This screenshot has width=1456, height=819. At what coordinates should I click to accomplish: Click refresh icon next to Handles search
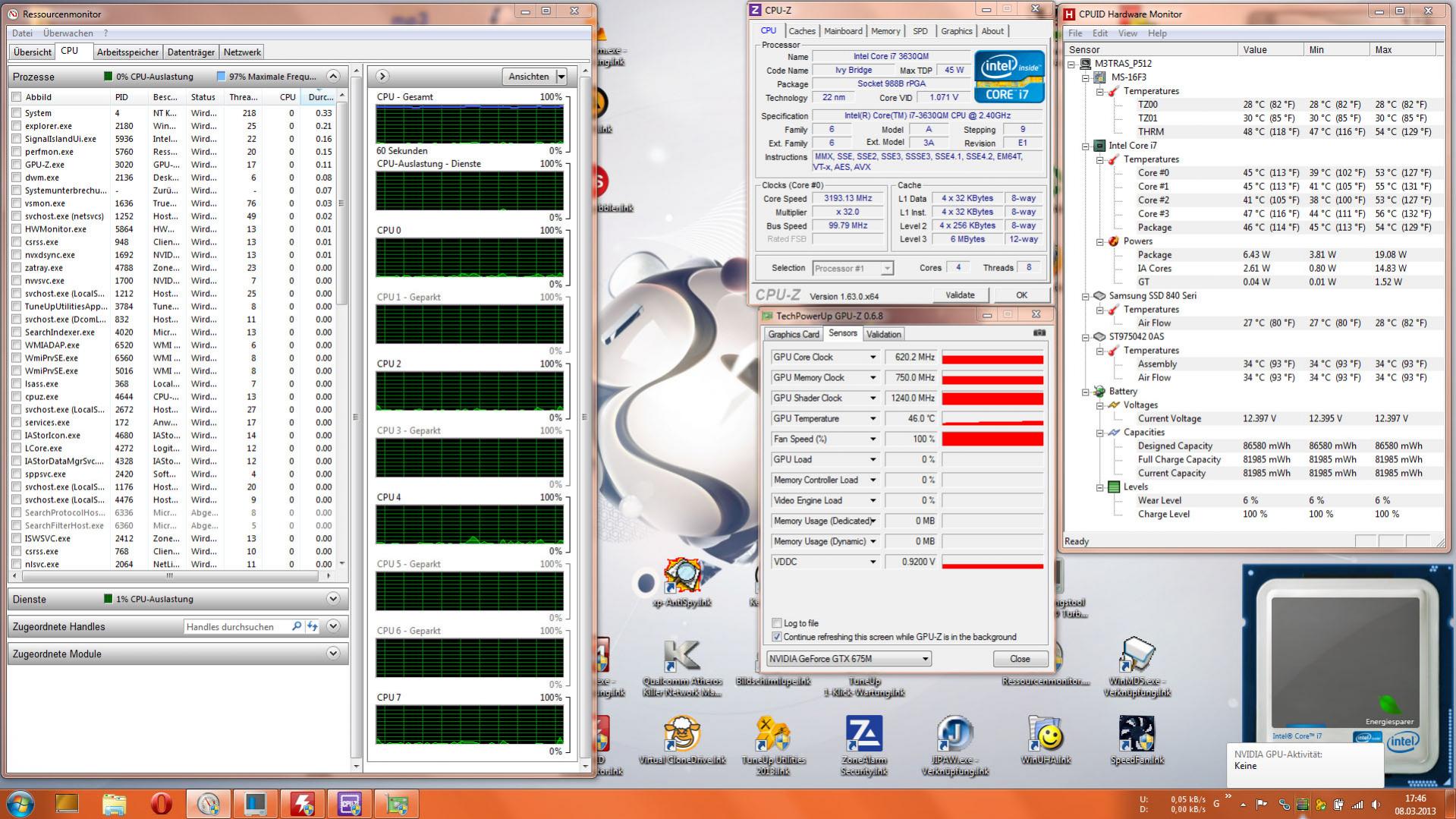coord(313,627)
